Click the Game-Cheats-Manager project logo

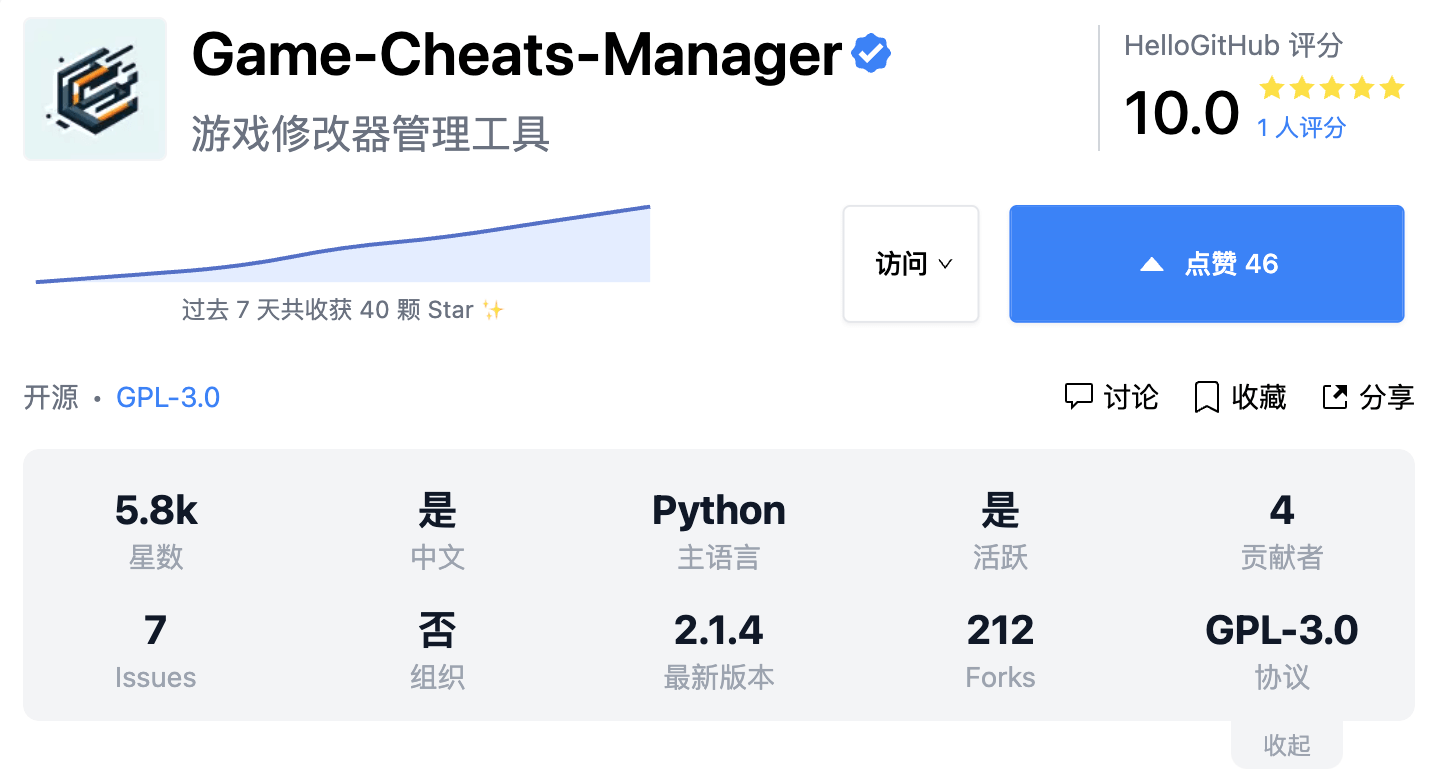(95, 89)
